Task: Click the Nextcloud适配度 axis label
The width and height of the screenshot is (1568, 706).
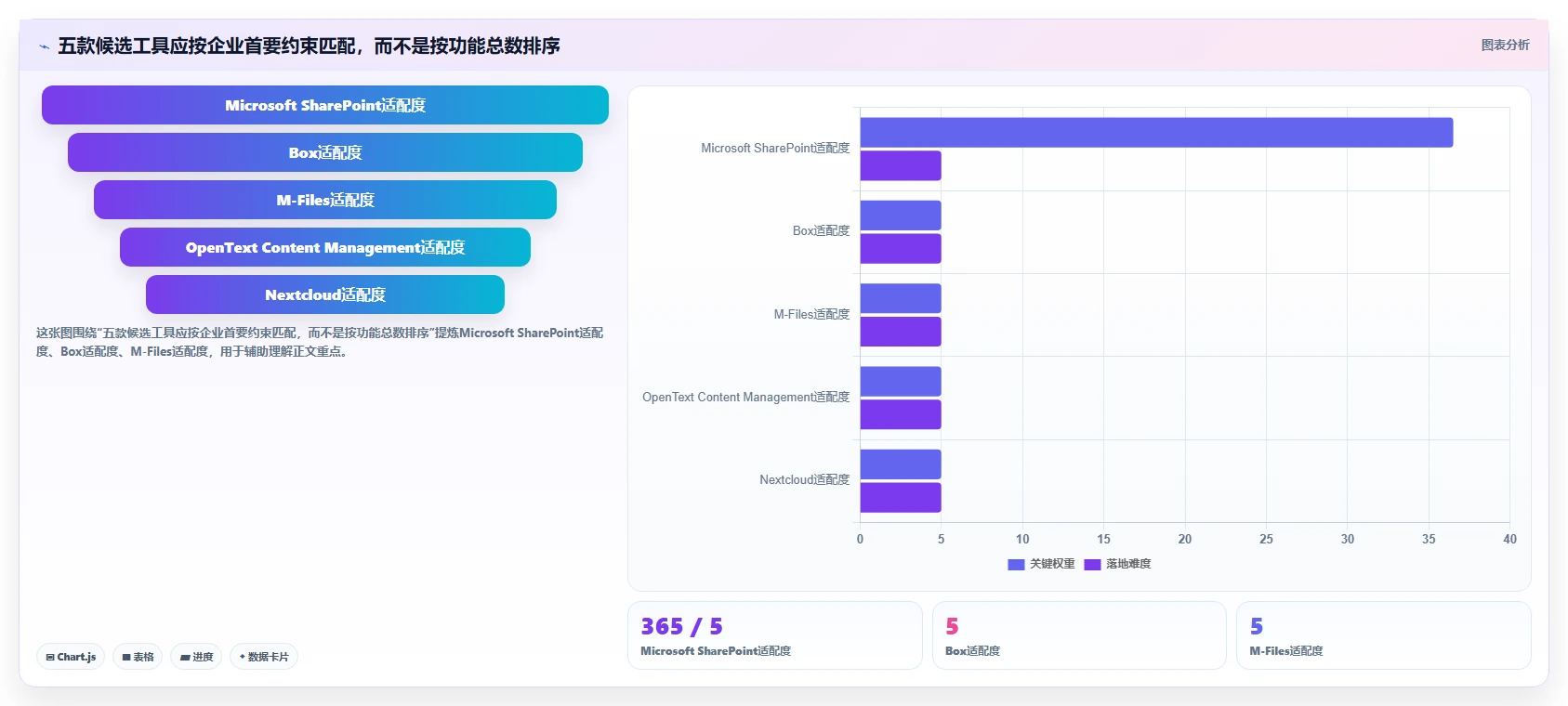Action: coord(804,479)
